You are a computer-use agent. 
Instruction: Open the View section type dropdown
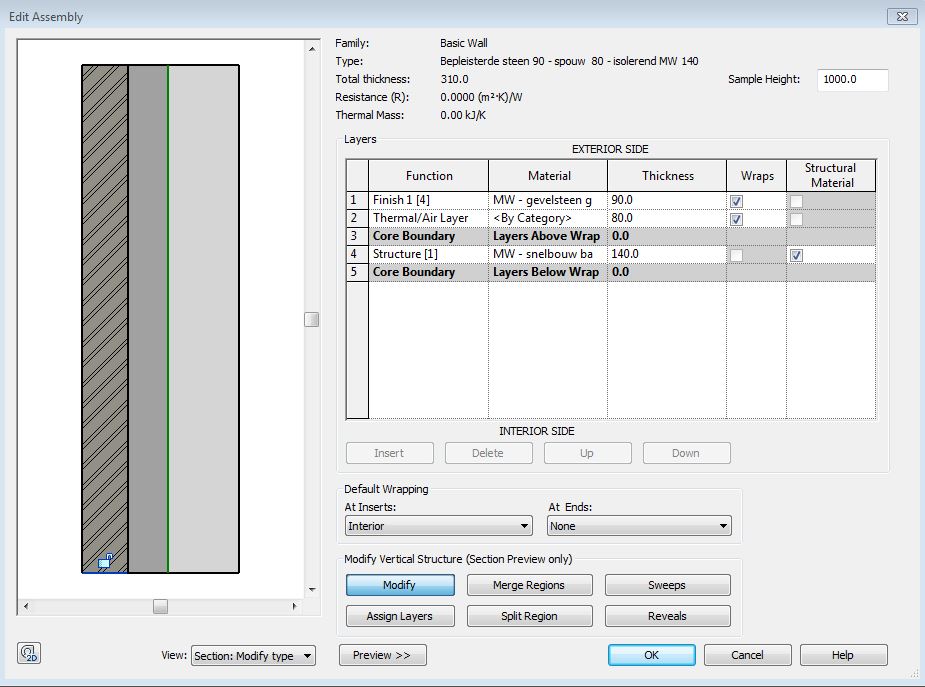(253, 656)
